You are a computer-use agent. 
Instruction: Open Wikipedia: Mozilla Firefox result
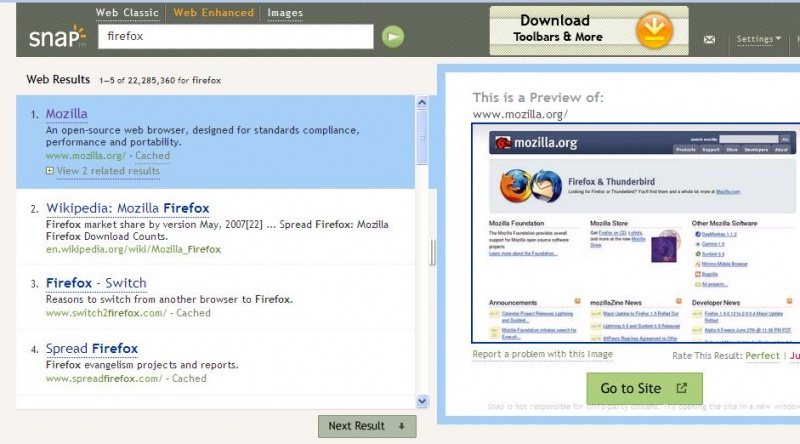click(x=128, y=208)
